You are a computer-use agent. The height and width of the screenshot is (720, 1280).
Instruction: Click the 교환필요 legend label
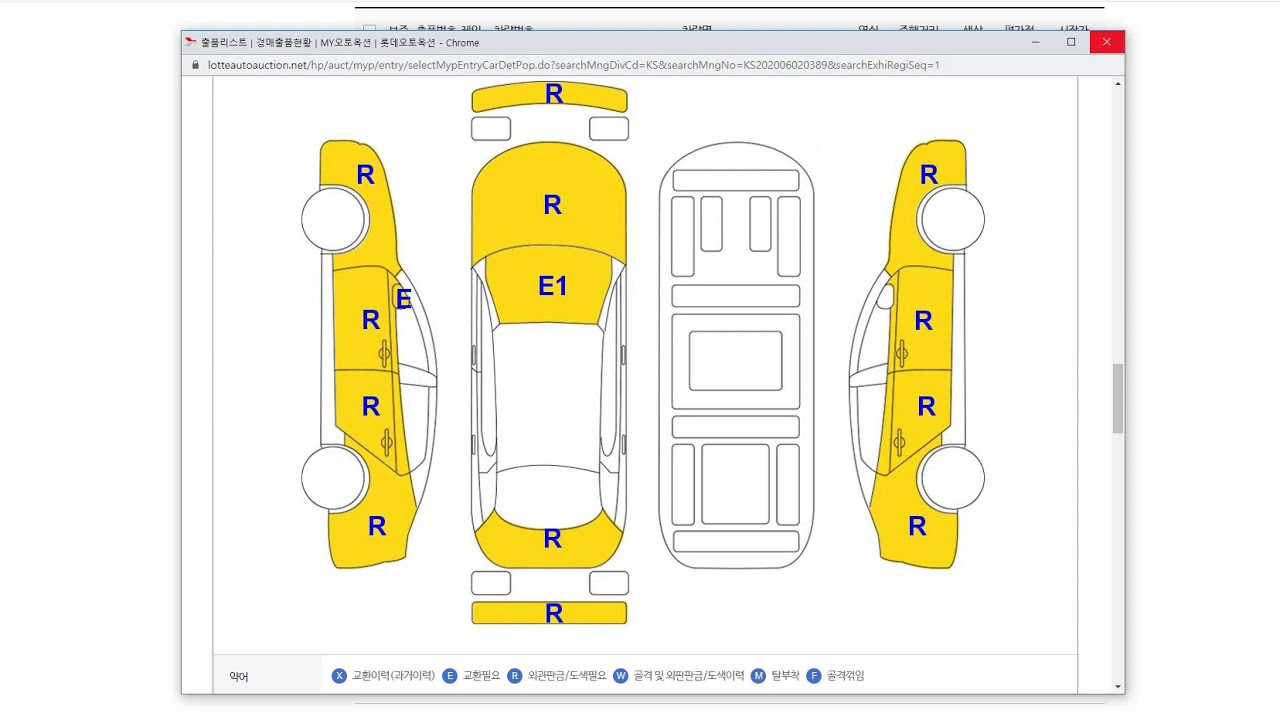click(481, 676)
